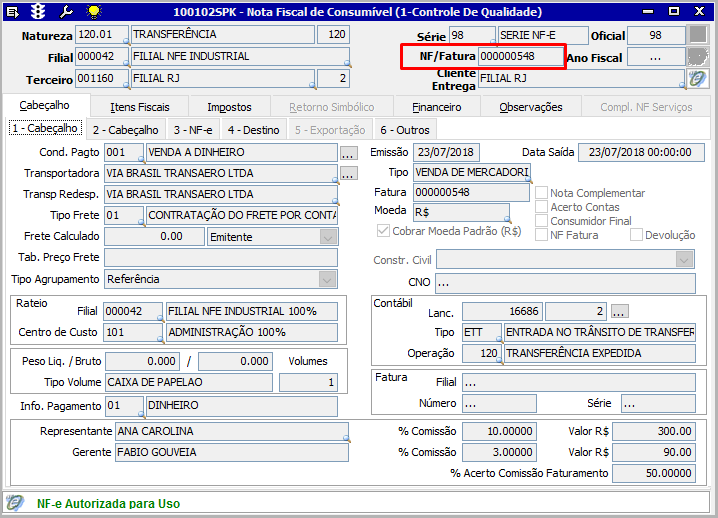
Task: Open the Observações tab
Action: 531,107
